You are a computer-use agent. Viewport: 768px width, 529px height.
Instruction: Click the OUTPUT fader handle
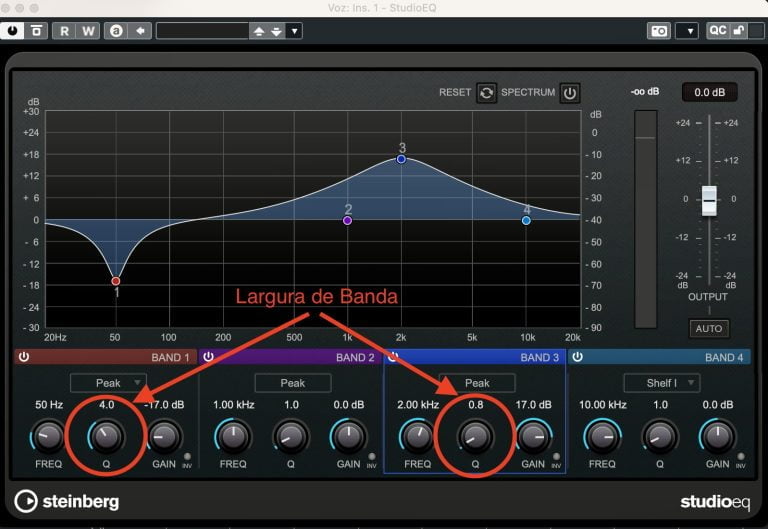[x=709, y=200]
